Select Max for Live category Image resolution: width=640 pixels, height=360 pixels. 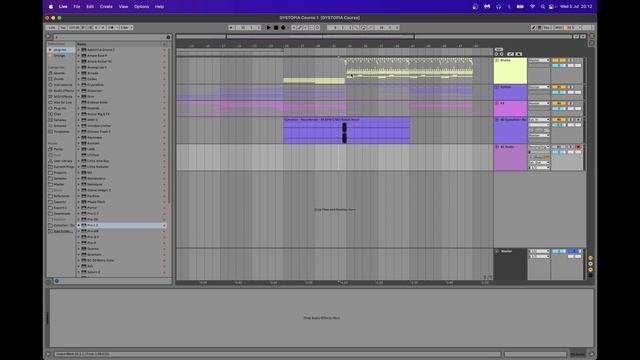(60, 102)
